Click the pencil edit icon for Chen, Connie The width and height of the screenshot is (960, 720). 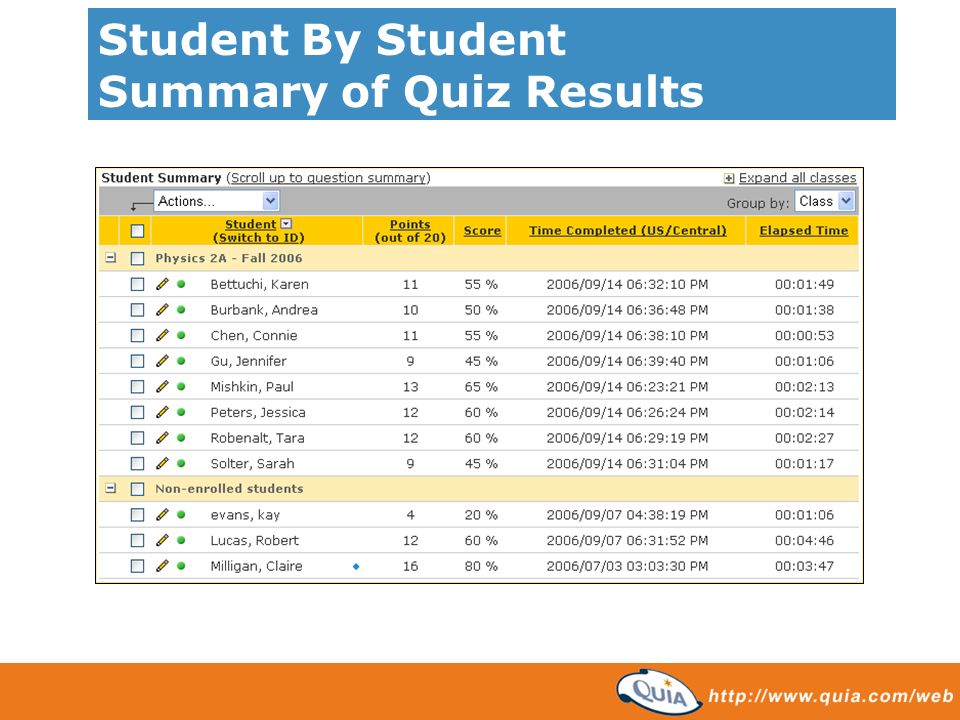162,336
